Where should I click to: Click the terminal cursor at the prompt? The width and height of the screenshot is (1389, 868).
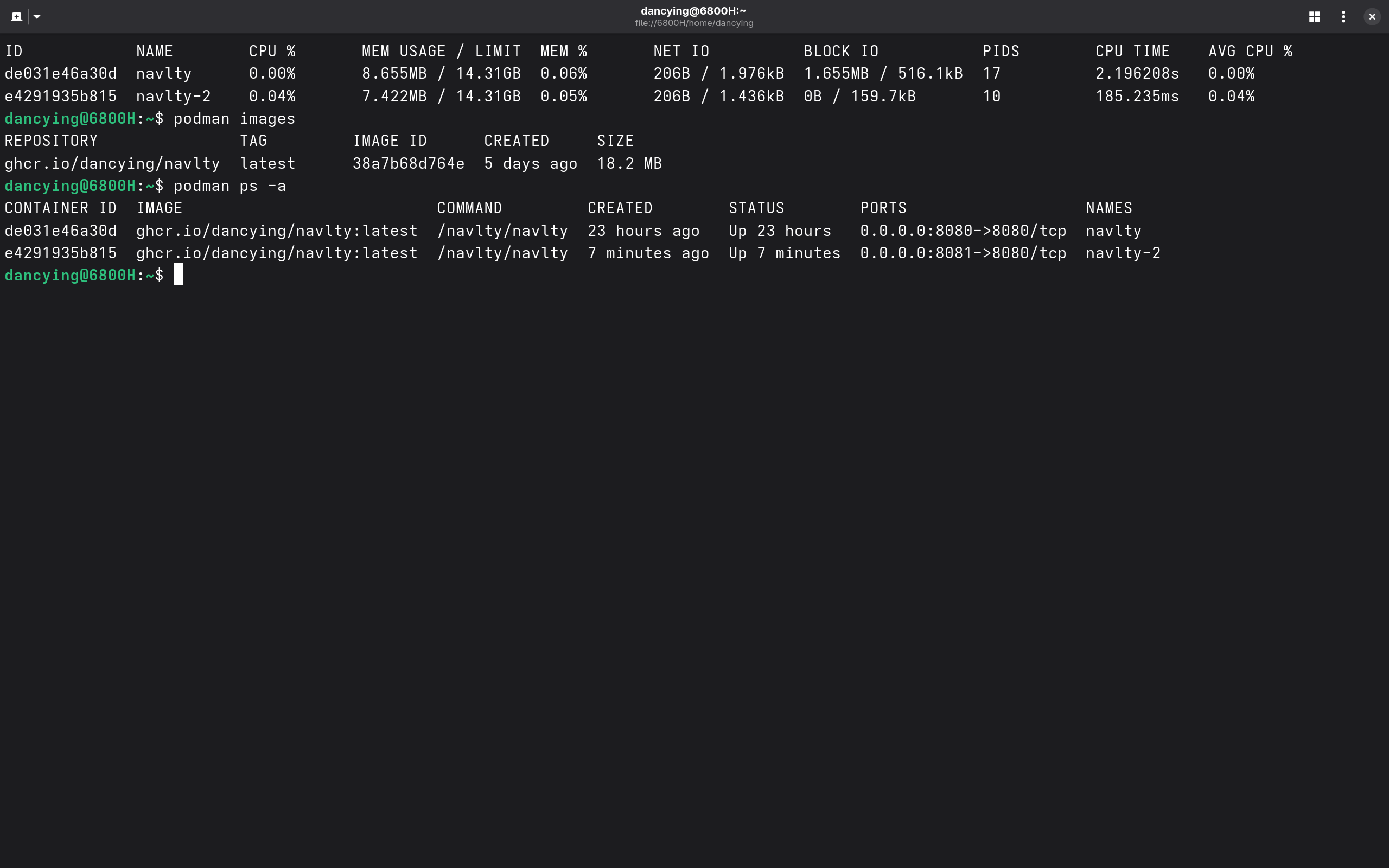point(179,275)
